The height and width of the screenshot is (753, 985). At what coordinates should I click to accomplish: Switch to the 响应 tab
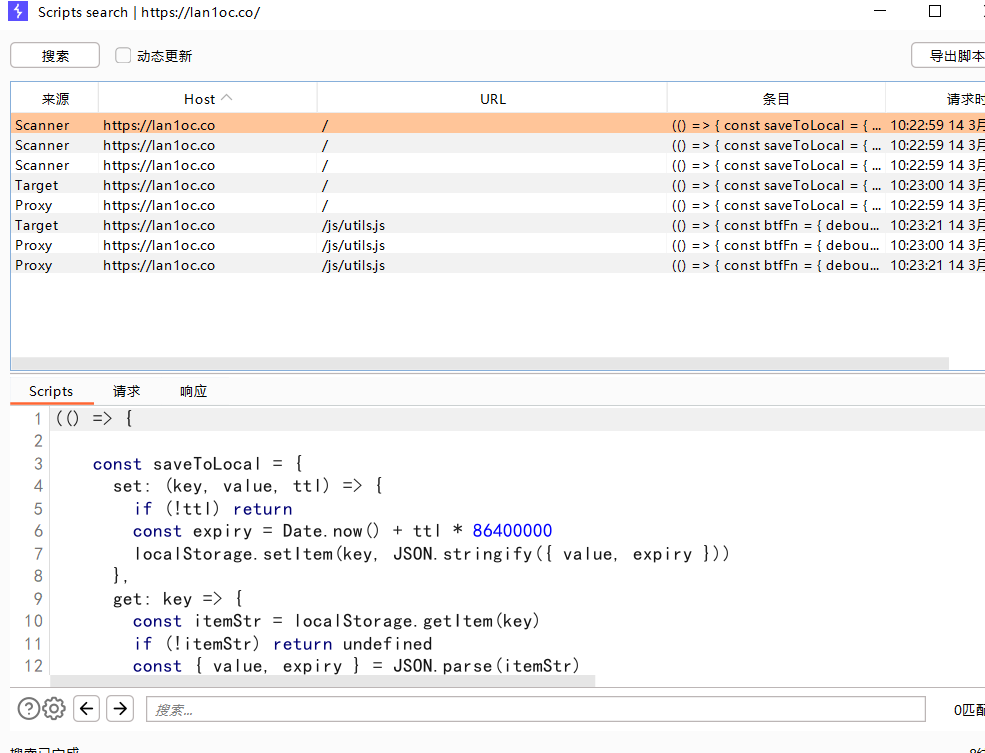click(x=194, y=391)
